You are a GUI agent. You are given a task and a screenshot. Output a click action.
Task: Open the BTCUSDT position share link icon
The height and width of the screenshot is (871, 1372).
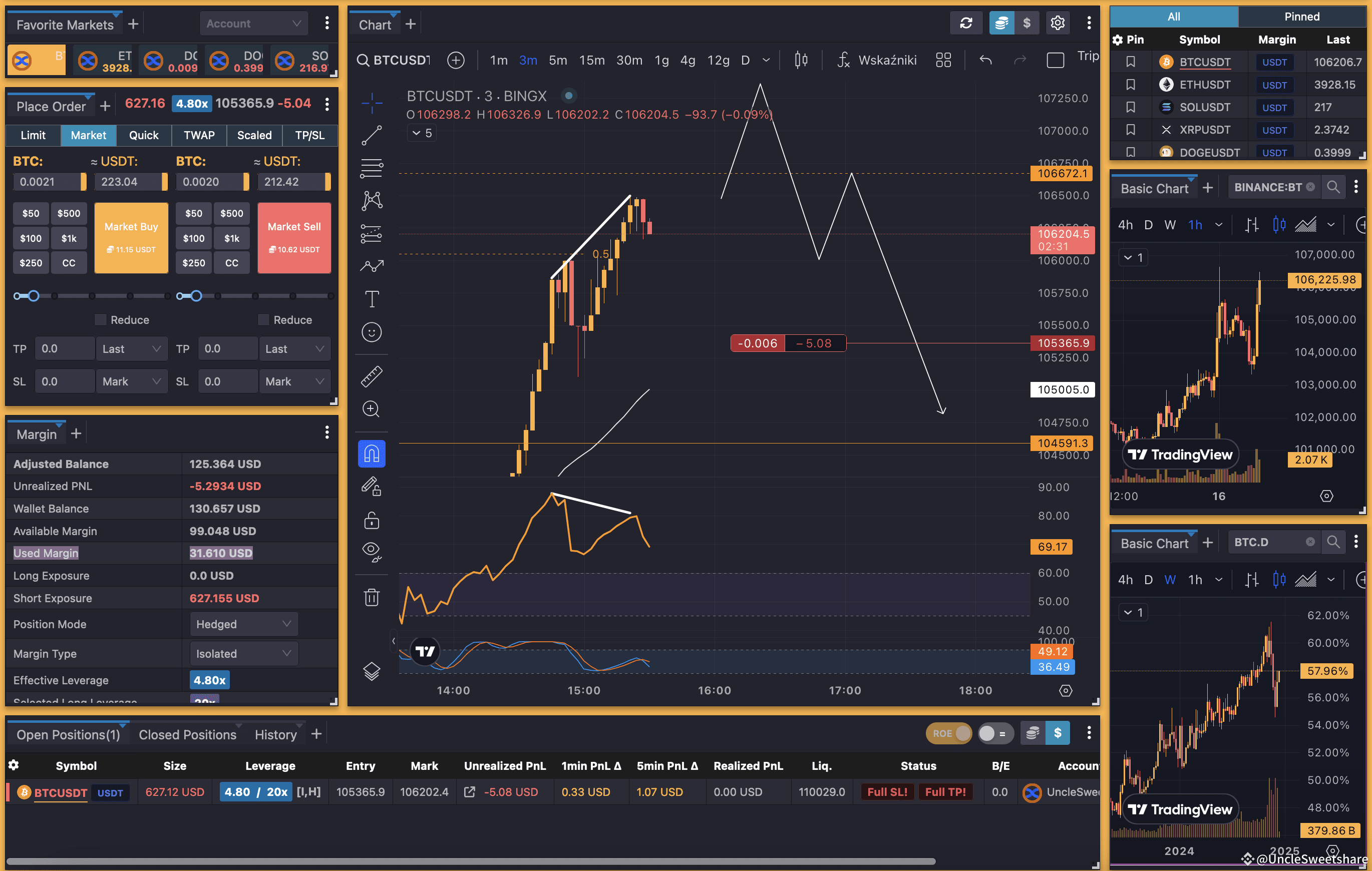[x=470, y=792]
